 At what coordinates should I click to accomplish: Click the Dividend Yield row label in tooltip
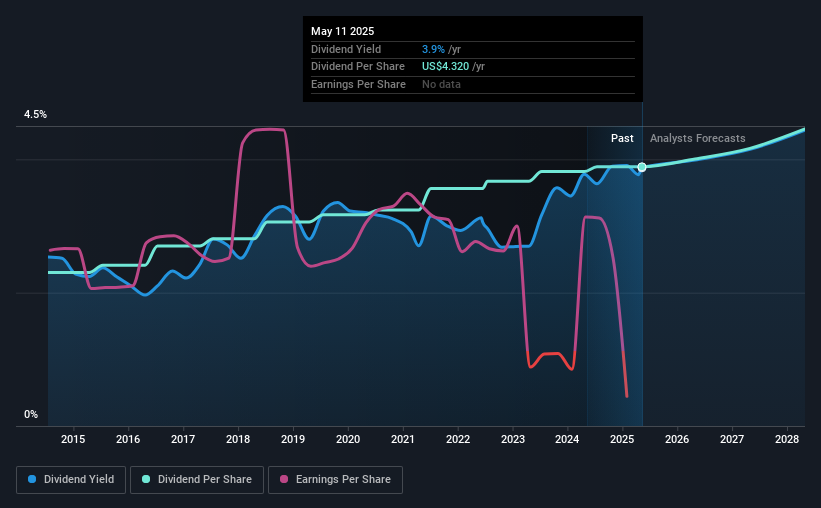pos(346,49)
